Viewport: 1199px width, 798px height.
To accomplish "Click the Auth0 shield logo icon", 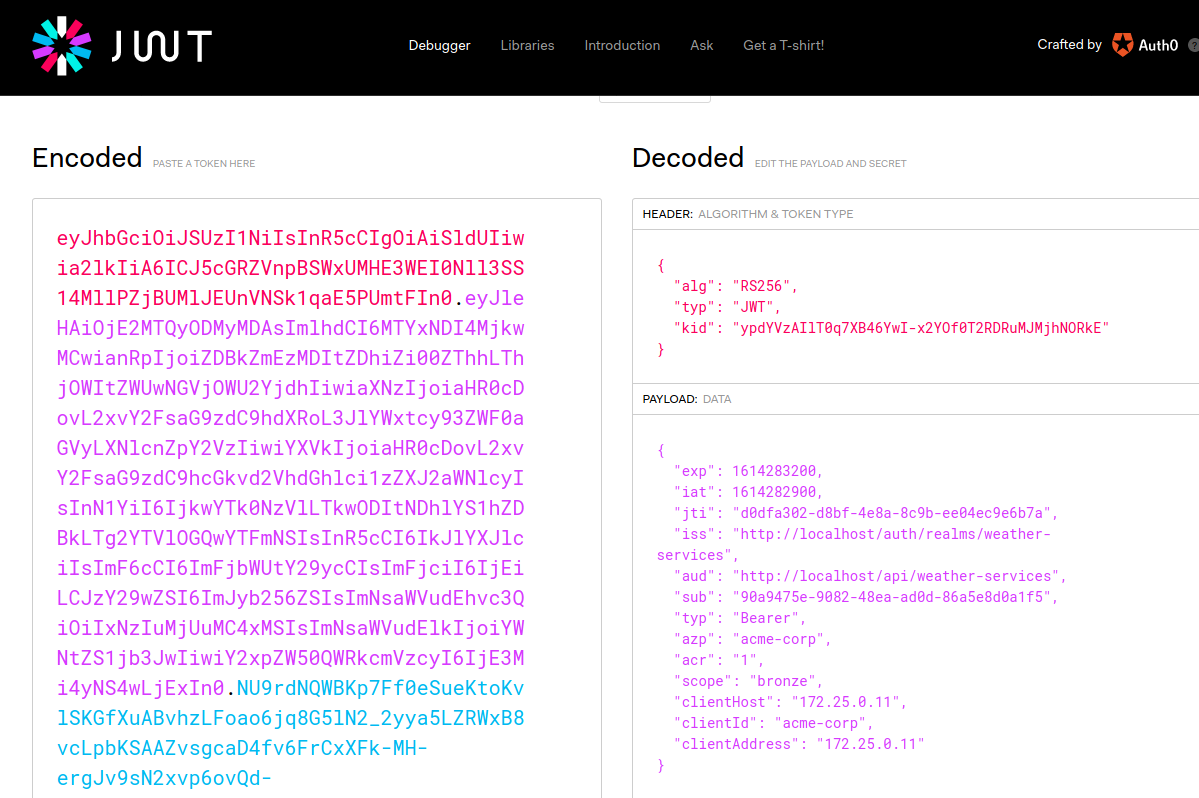I will coord(1122,45).
